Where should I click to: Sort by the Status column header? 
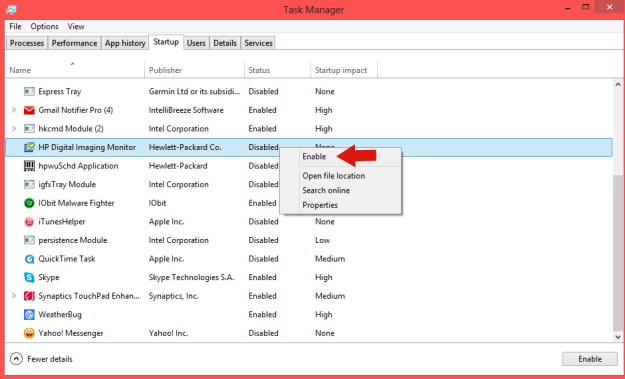tap(277, 70)
